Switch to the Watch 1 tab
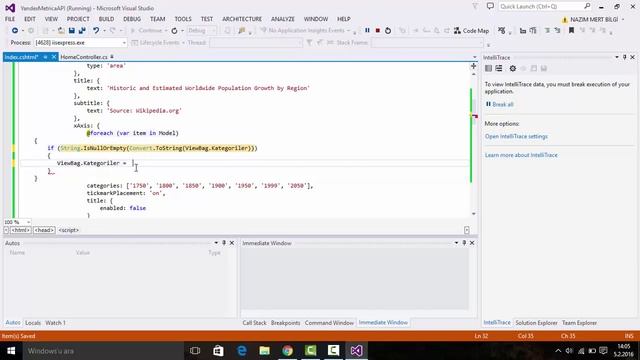Screen dimensions: 640x360 point(56,323)
